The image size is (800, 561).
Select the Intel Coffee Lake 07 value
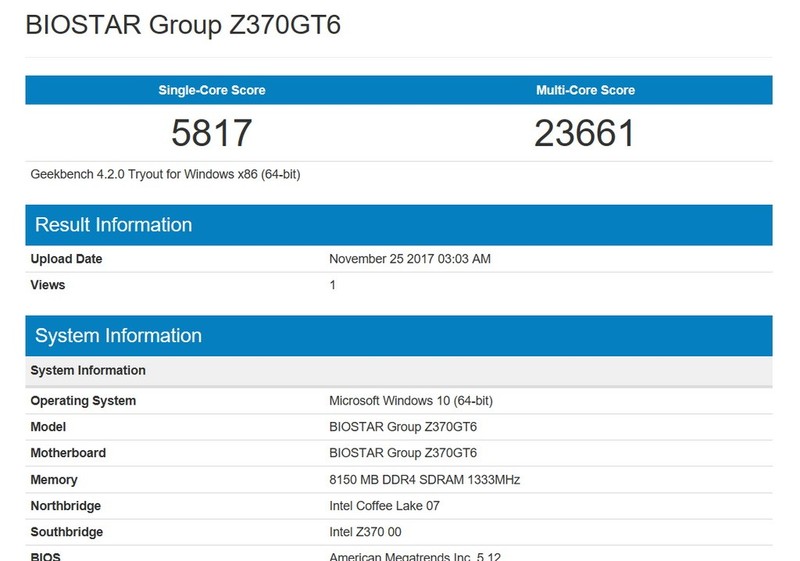(x=384, y=506)
